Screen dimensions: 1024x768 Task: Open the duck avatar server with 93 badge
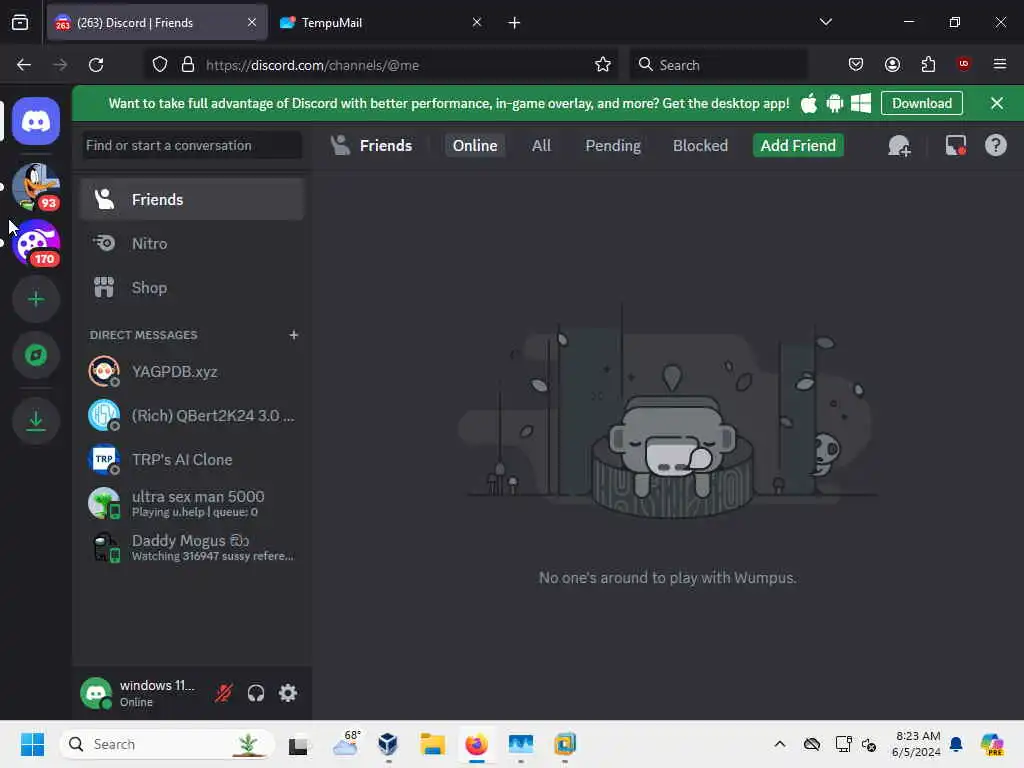(36, 187)
